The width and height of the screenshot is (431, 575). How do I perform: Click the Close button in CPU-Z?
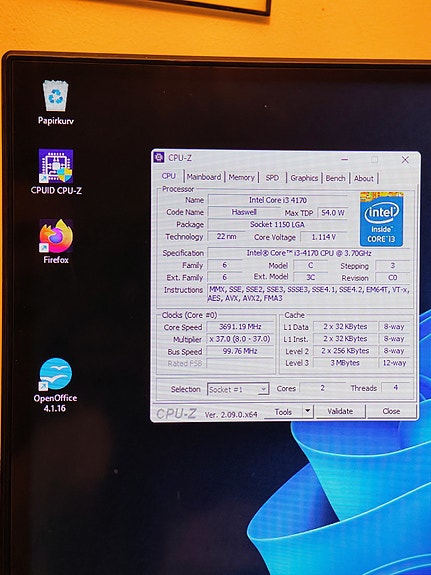(391, 411)
